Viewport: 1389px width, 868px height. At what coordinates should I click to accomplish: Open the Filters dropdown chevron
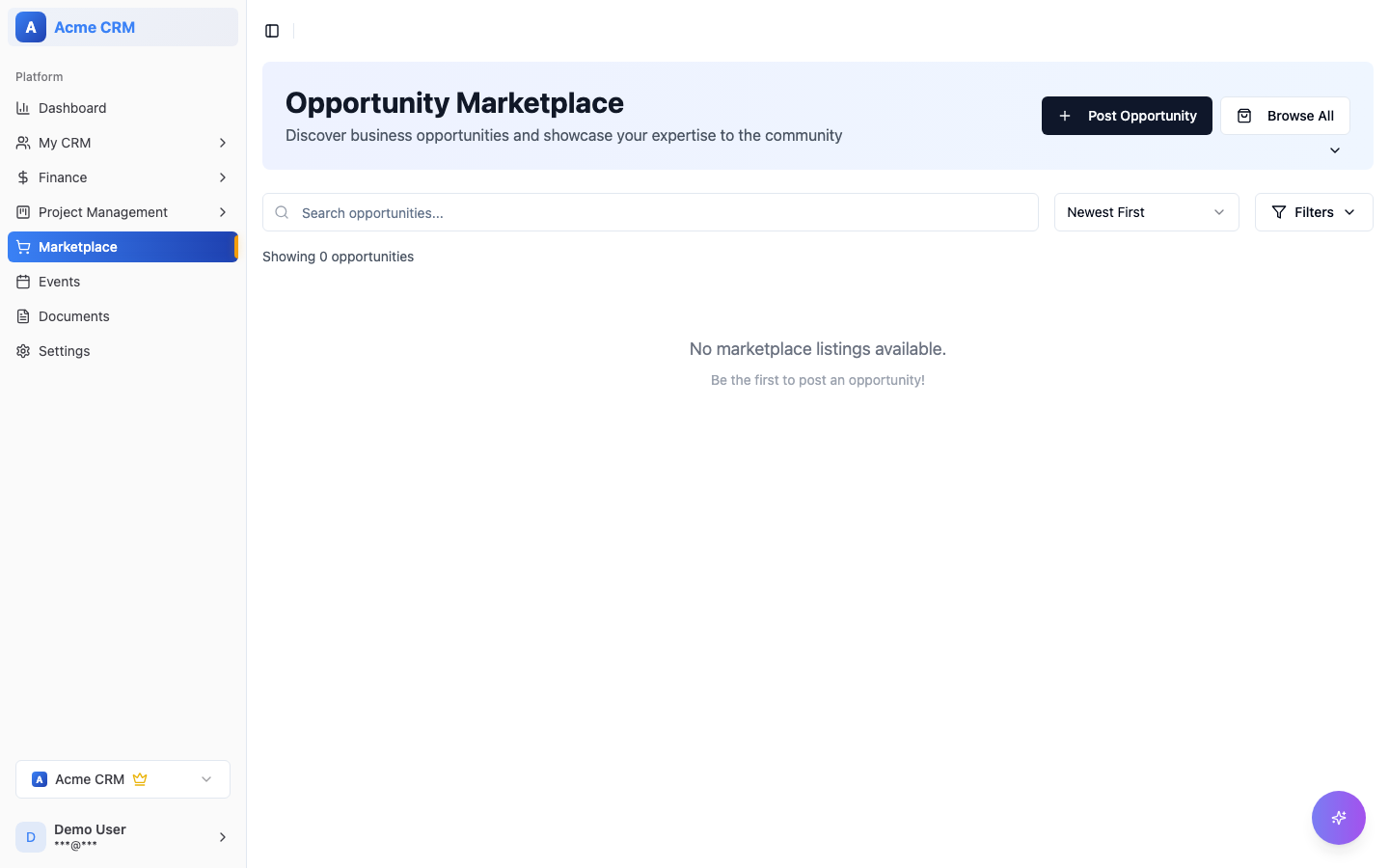pos(1349,212)
